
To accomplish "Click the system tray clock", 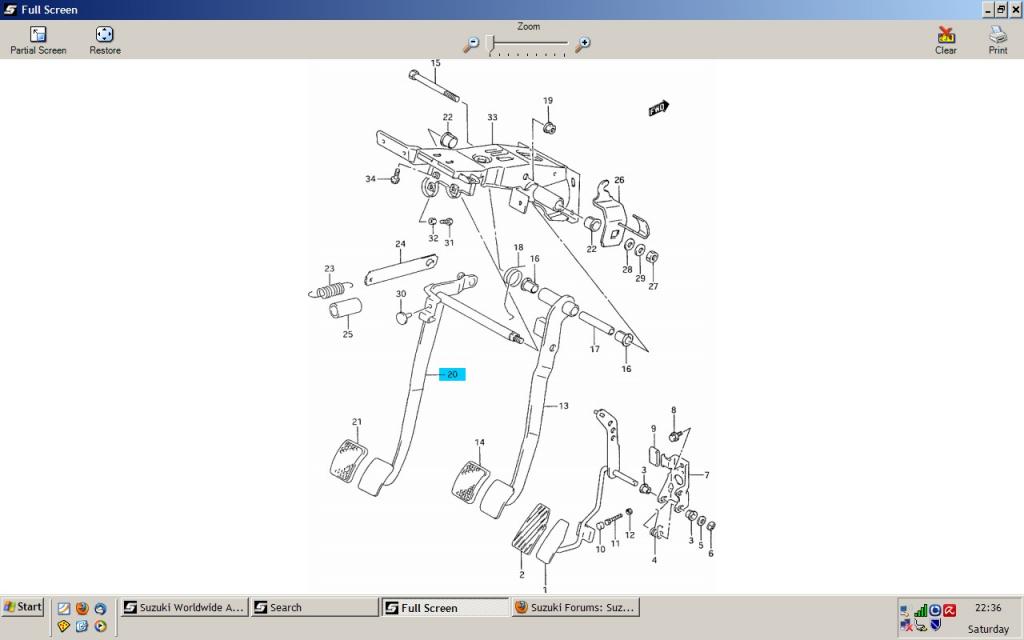I will [987, 607].
